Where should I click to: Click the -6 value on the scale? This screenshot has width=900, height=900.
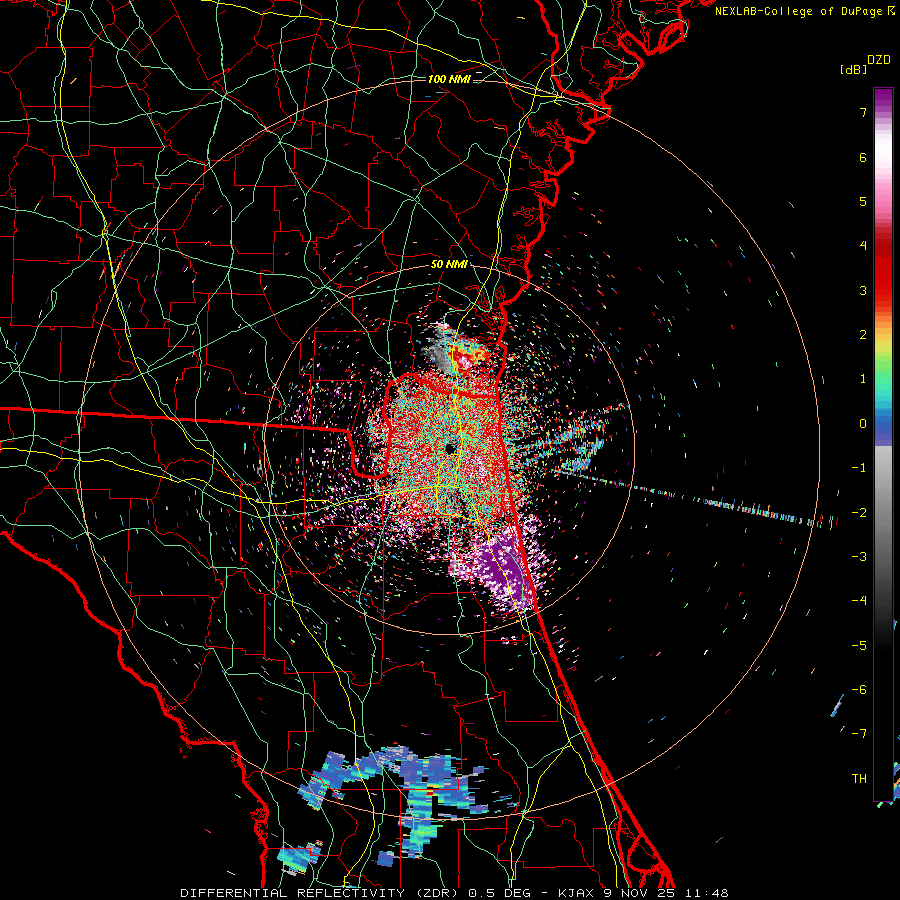859,690
